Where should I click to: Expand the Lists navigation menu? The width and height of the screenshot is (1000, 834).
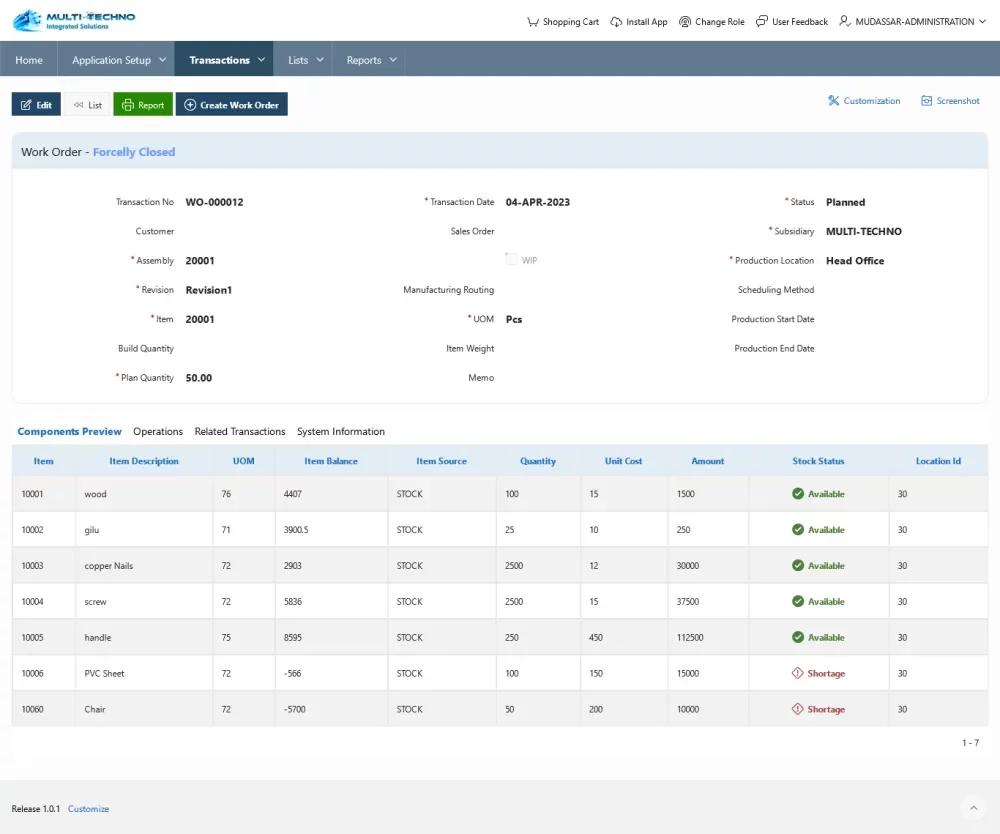click(305, 60)
